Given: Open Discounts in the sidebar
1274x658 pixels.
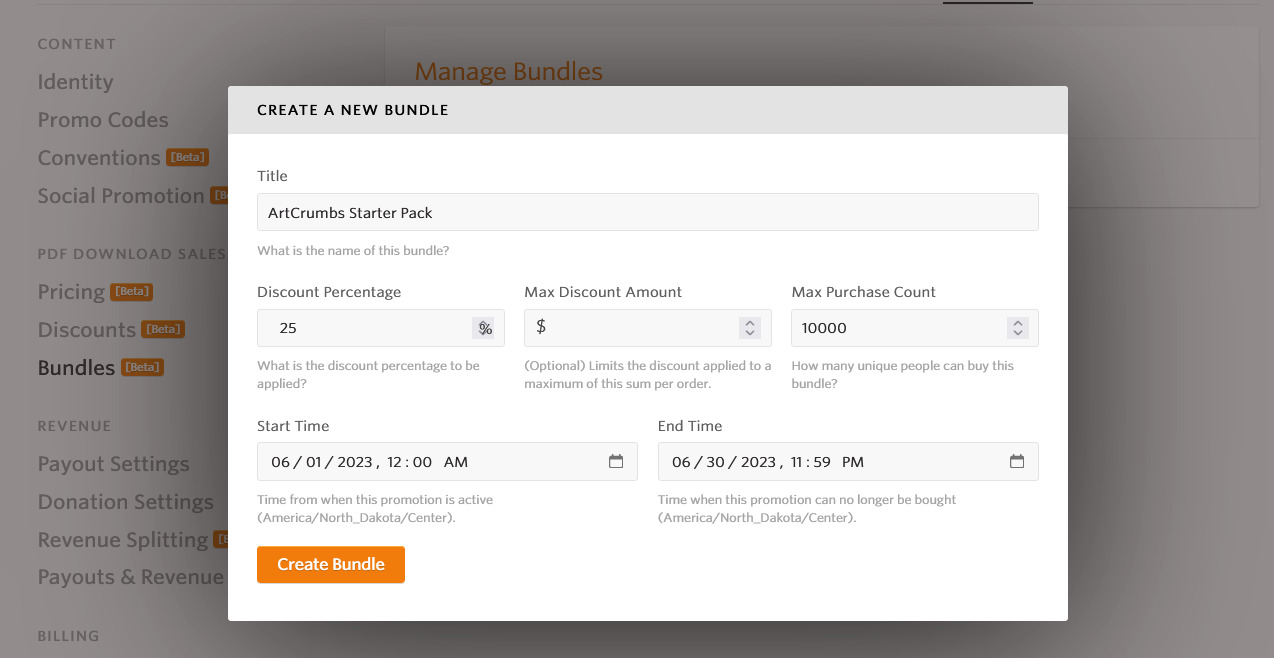Looking at the screenshot, I should click(86, 330).
